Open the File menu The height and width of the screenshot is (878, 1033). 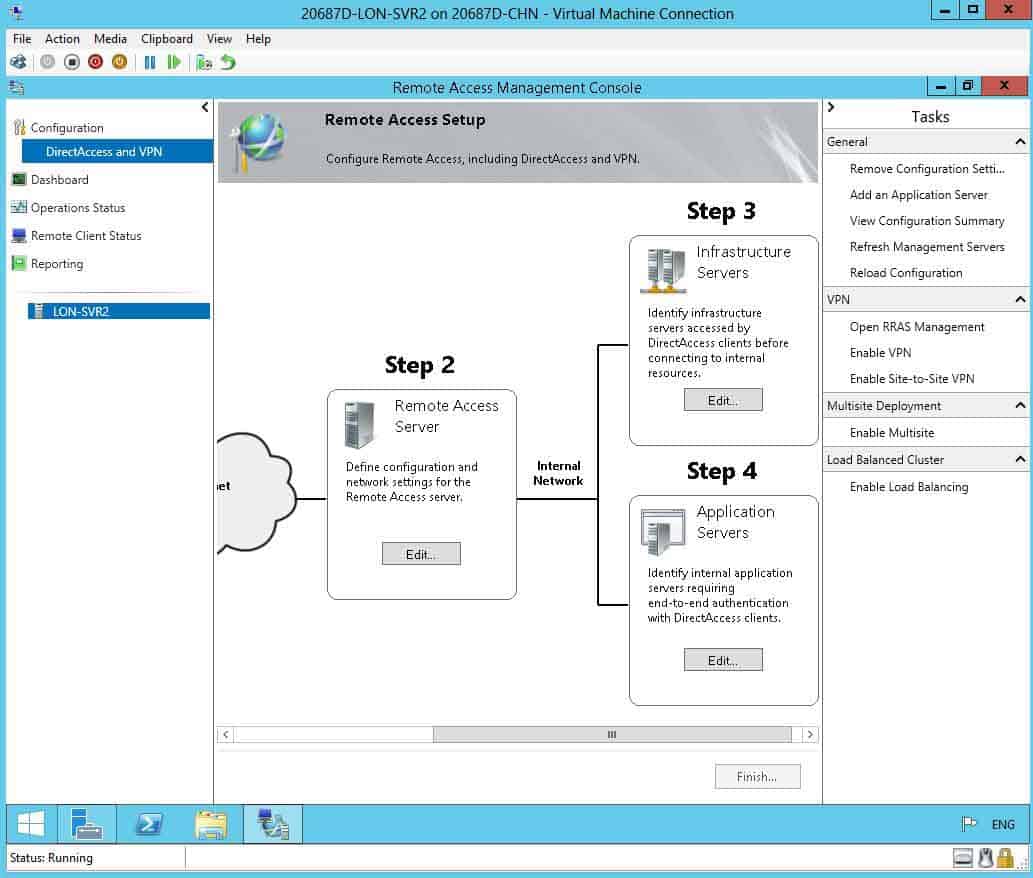(22, 39)
